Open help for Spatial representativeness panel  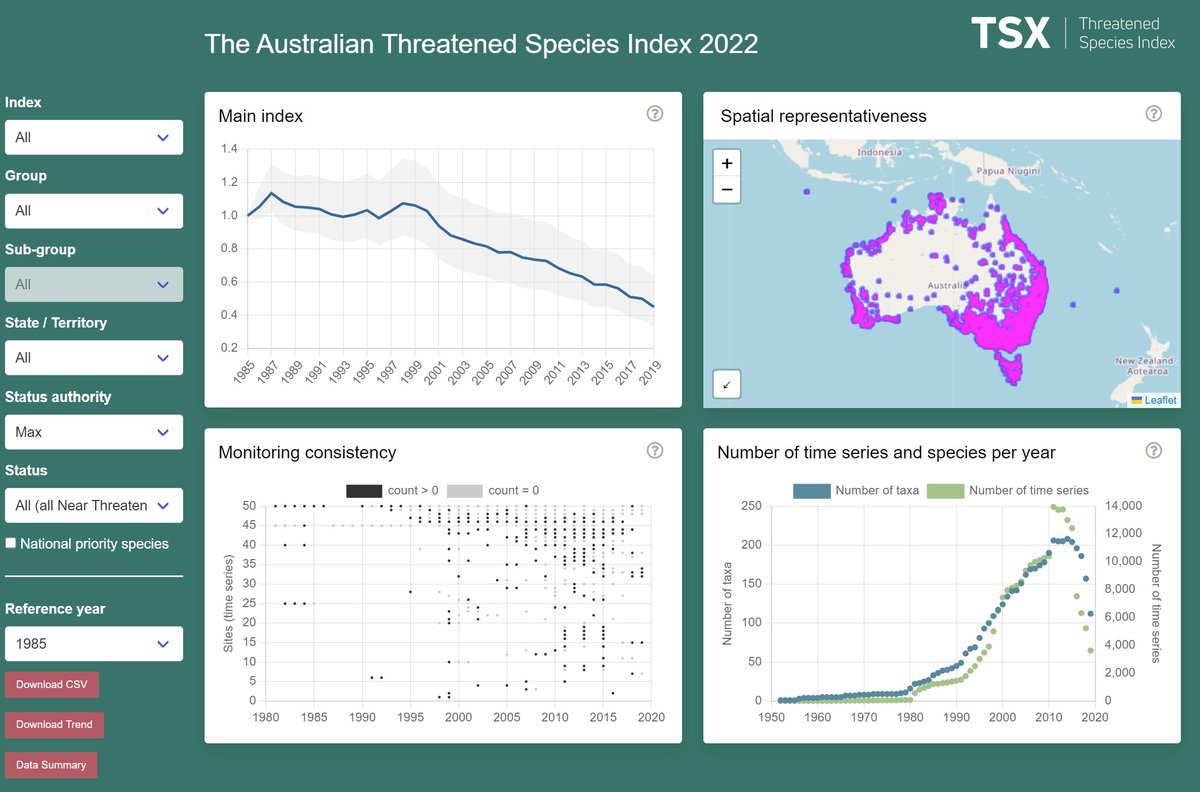click(1154, 113)
